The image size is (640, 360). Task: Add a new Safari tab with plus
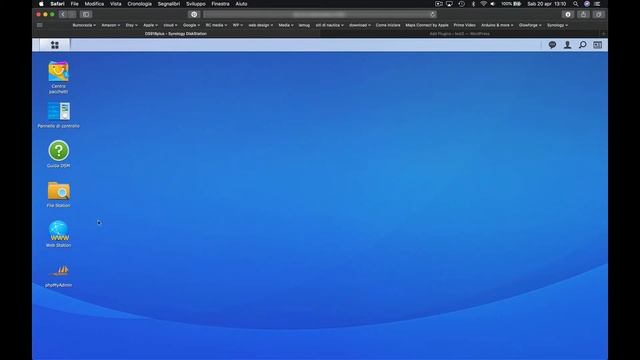pyautogui.click(x=604, y=34)
